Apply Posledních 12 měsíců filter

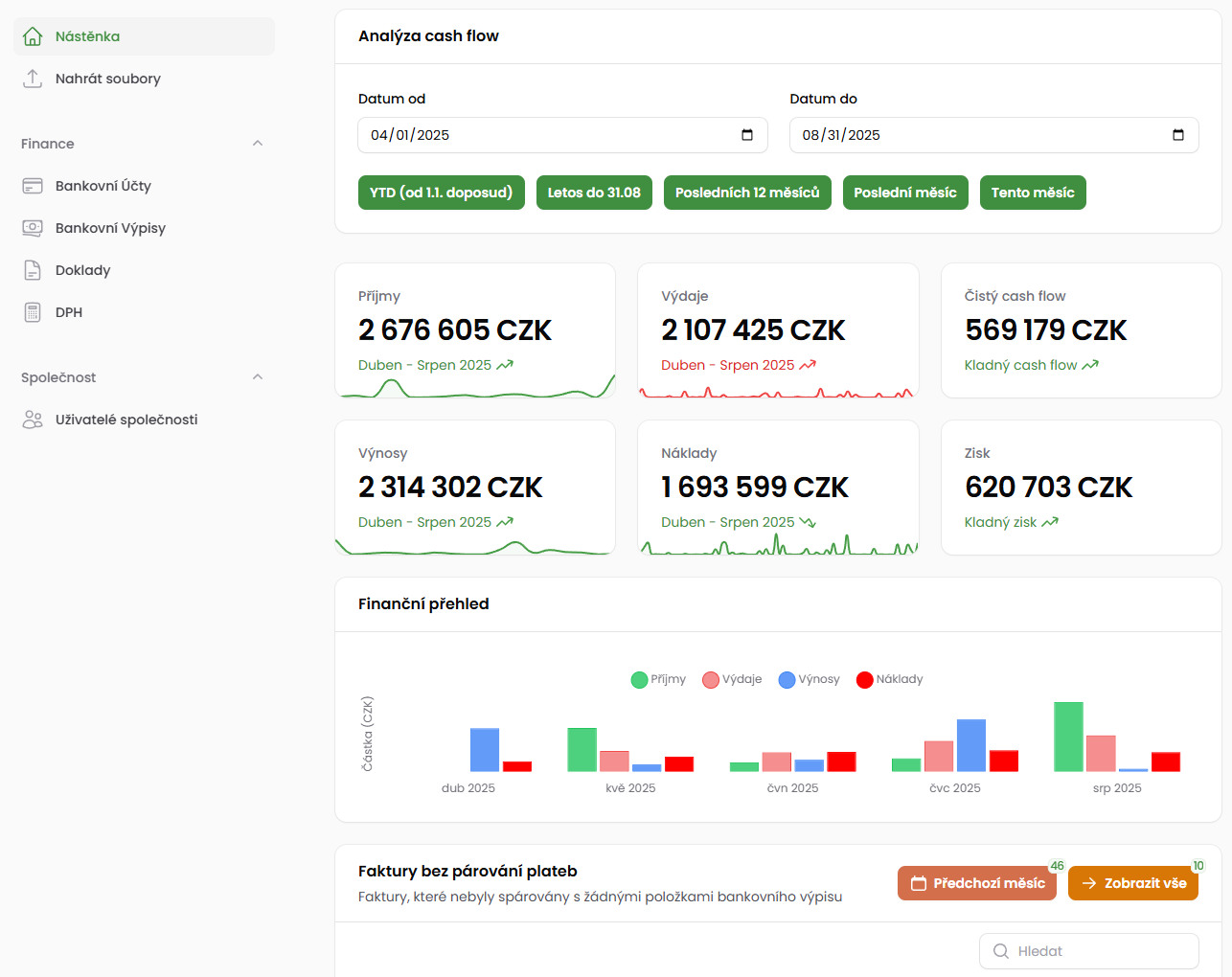click(x=747, y=193)
